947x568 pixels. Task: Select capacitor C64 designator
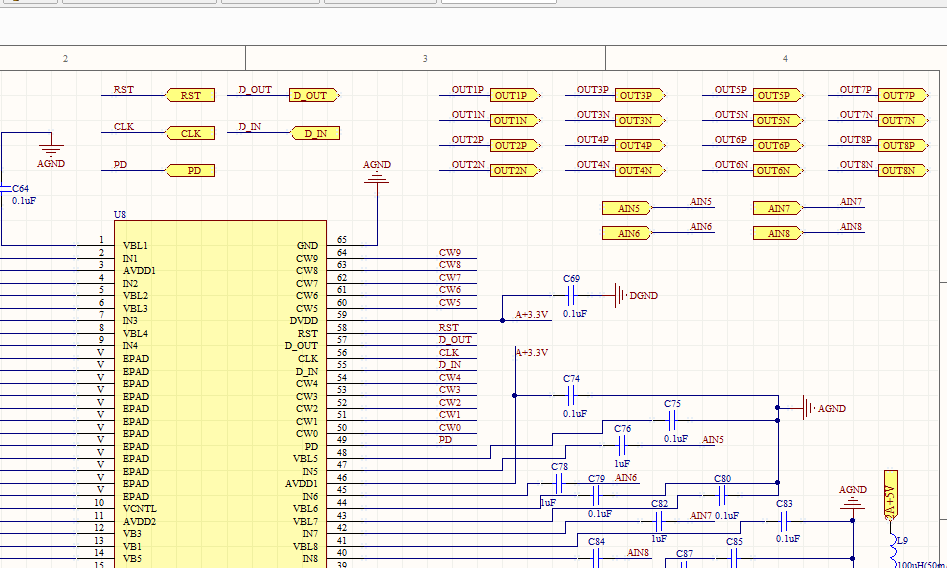20,189
